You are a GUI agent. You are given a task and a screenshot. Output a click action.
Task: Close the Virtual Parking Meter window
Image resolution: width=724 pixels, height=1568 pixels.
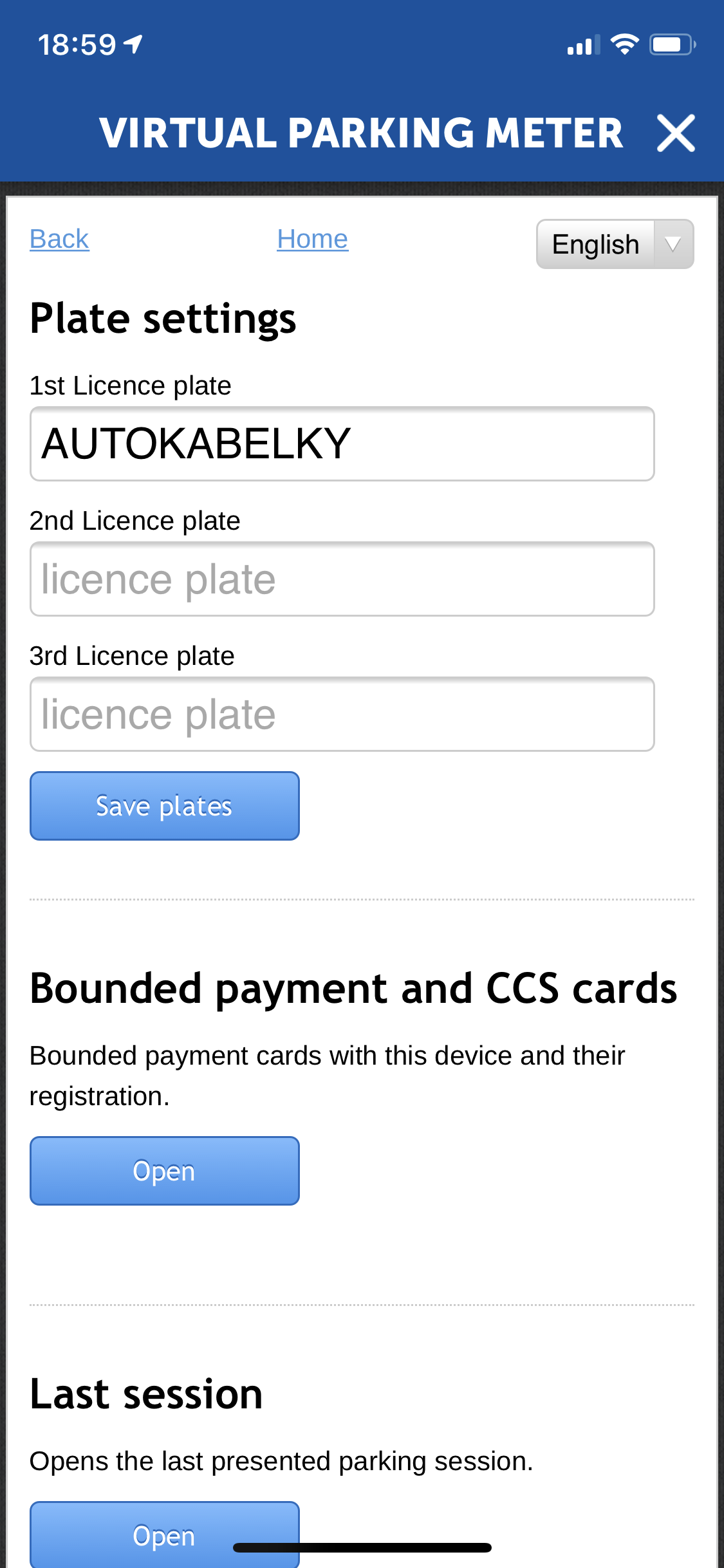pos(676,133)
